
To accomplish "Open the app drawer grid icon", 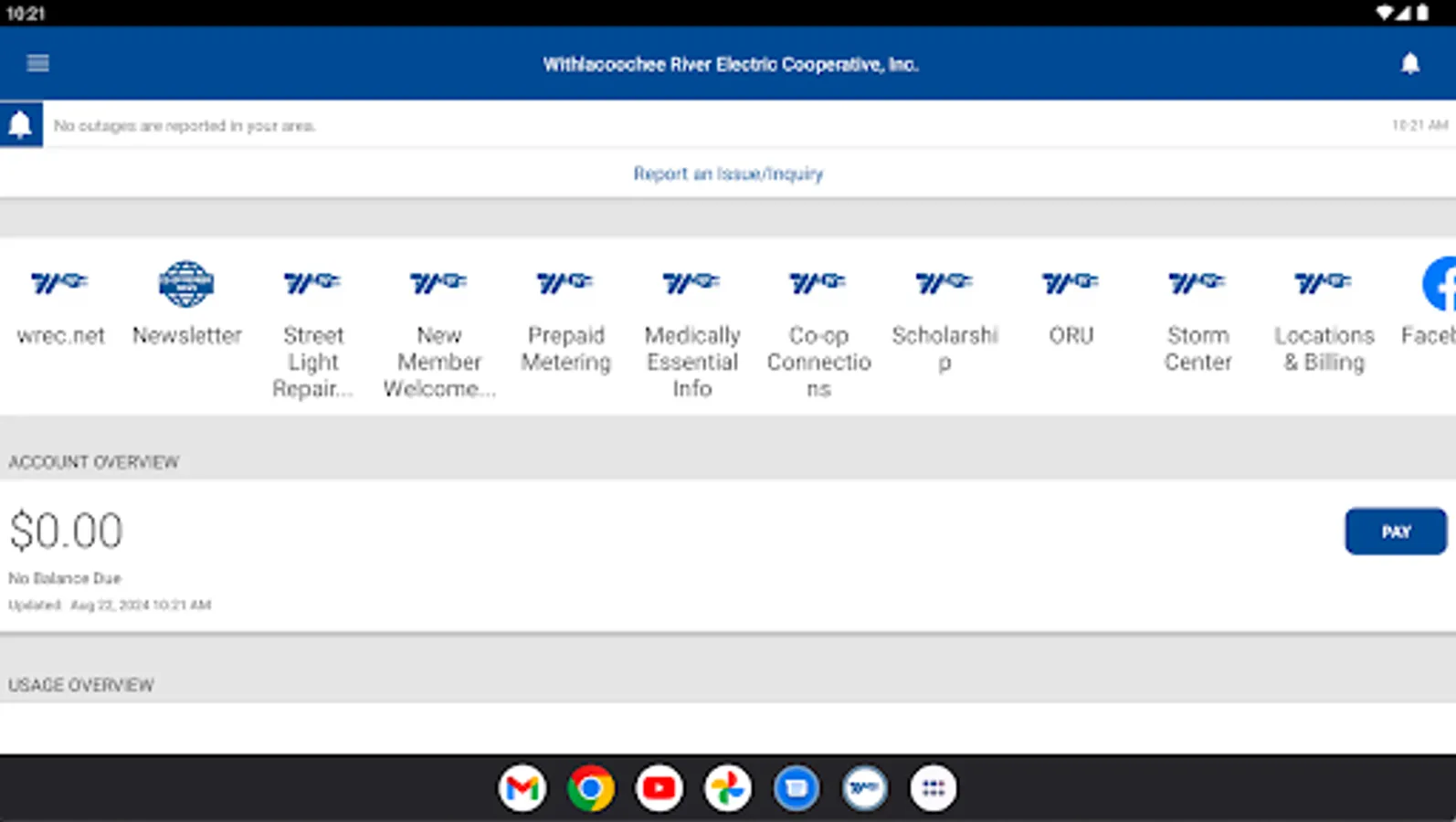I will [934, 787].
